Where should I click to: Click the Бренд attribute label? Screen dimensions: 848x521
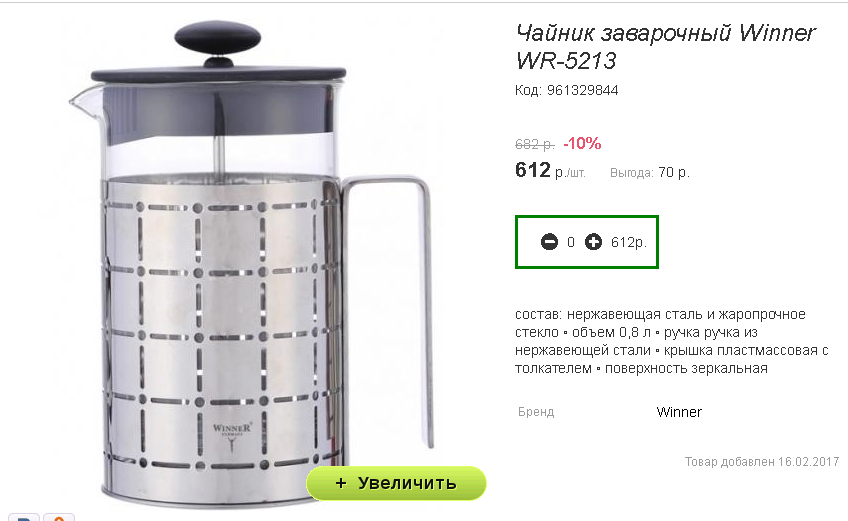click(536, 412)
